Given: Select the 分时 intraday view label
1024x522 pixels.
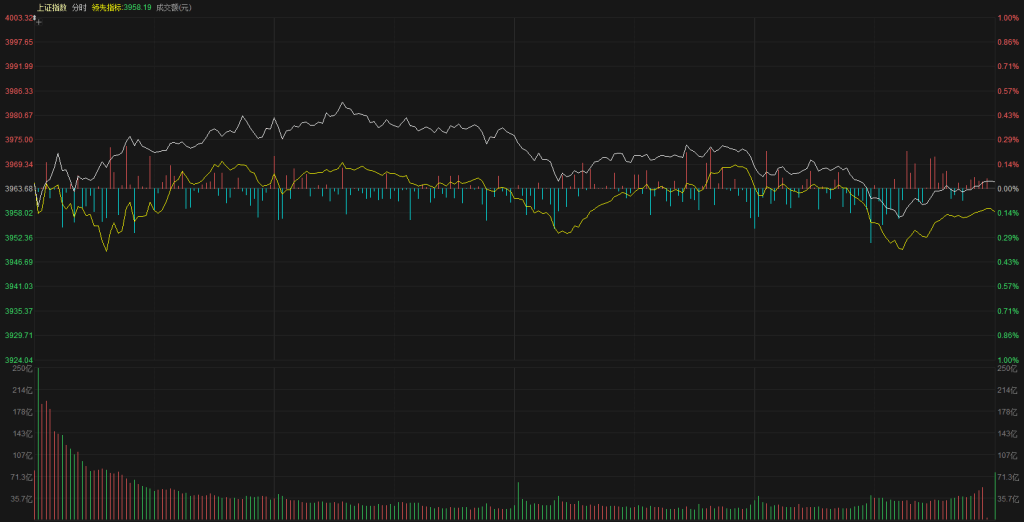Looking at the screenshot, I should (80, 7).
